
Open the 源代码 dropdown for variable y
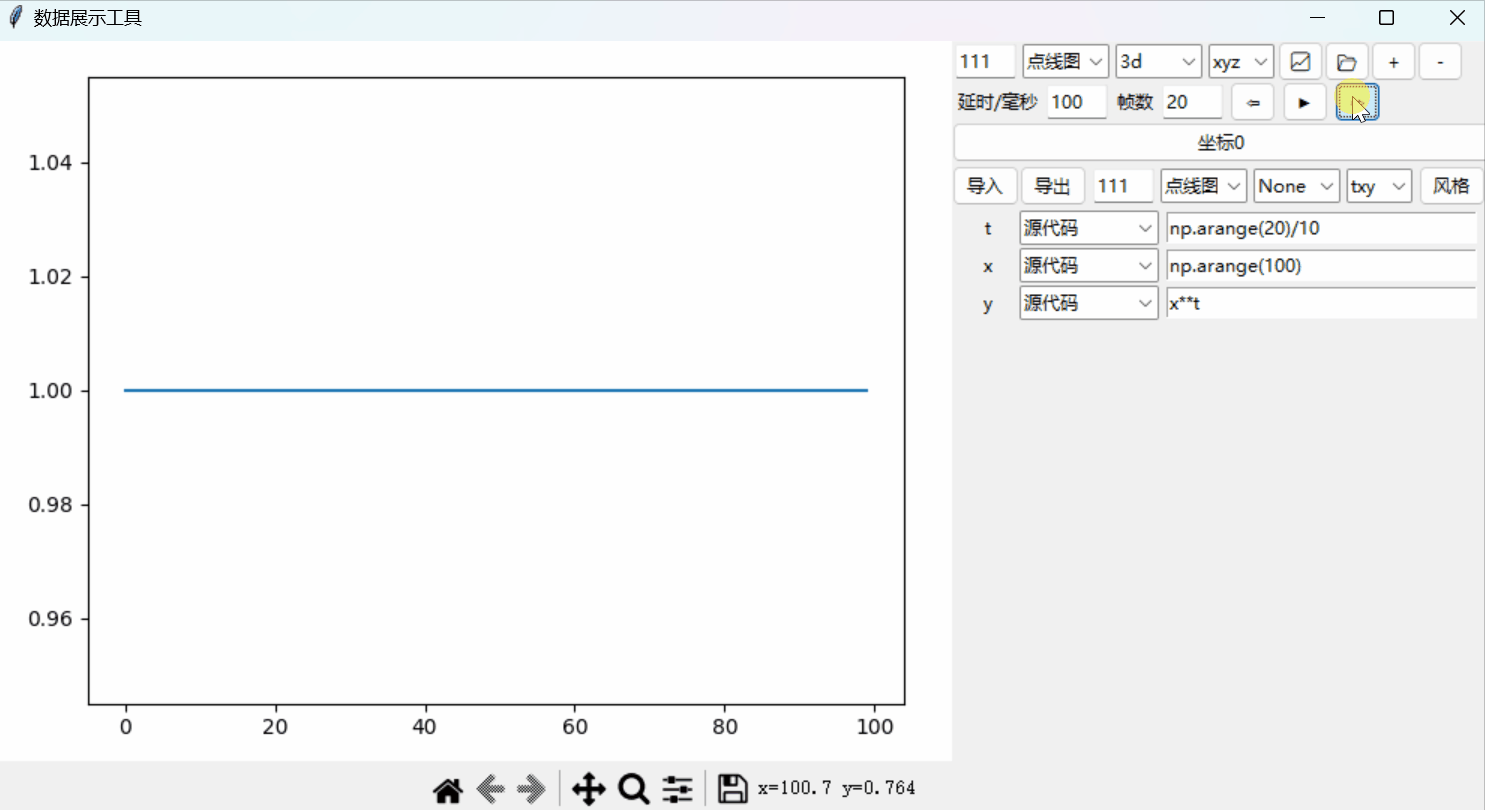click(x=1089, y=303)
